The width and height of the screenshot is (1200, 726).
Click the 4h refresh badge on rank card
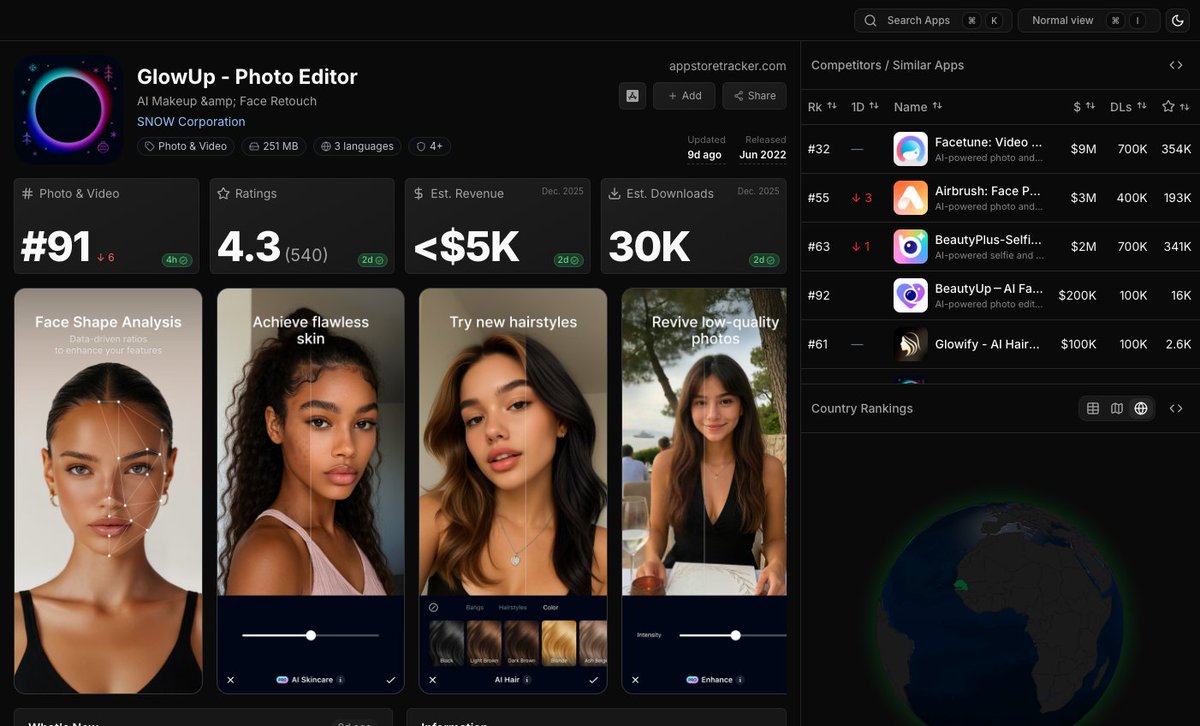tap(177, 260)
